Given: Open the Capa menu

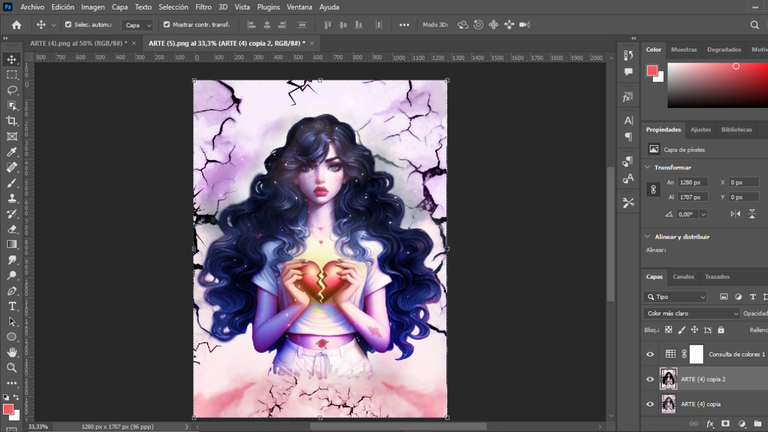Looking at the screenshot, I should [120, 7].
